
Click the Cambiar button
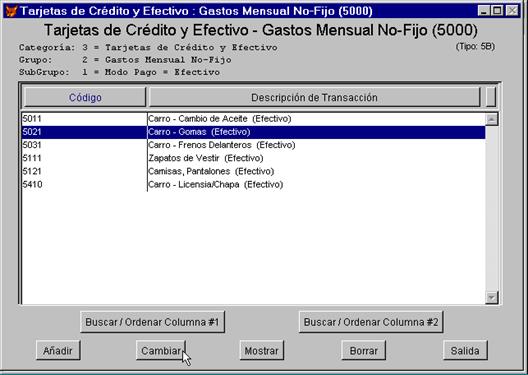[x=161, y=350]
